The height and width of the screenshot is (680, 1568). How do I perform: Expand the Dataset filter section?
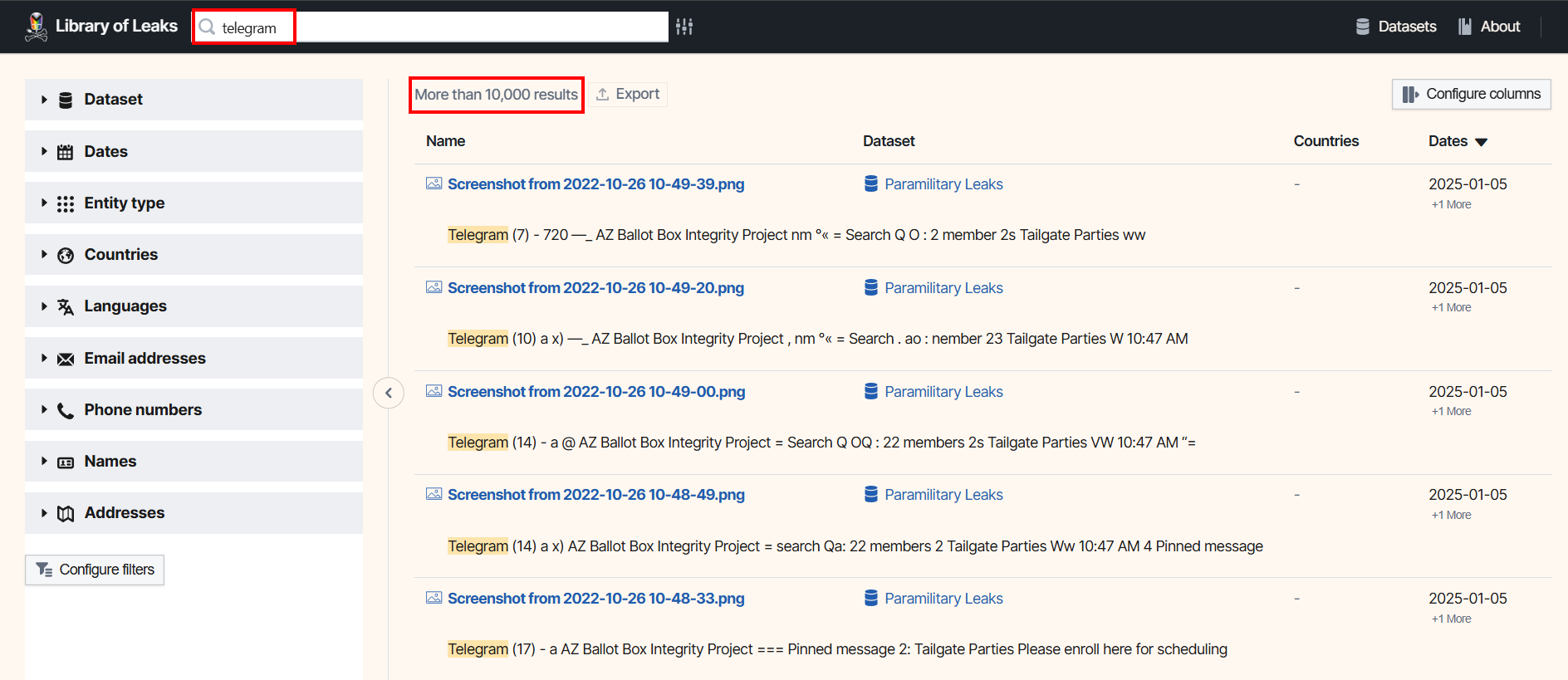coord(194,100)
